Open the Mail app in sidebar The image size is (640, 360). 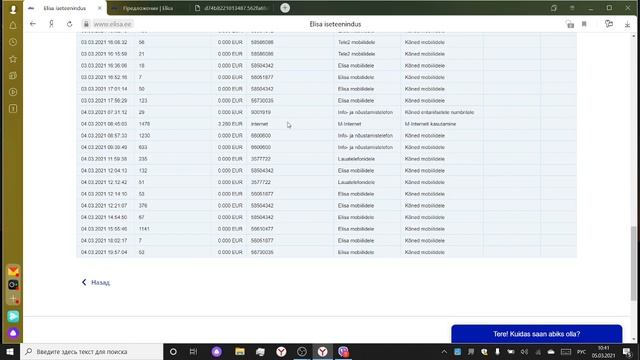[x=13, y=271]
